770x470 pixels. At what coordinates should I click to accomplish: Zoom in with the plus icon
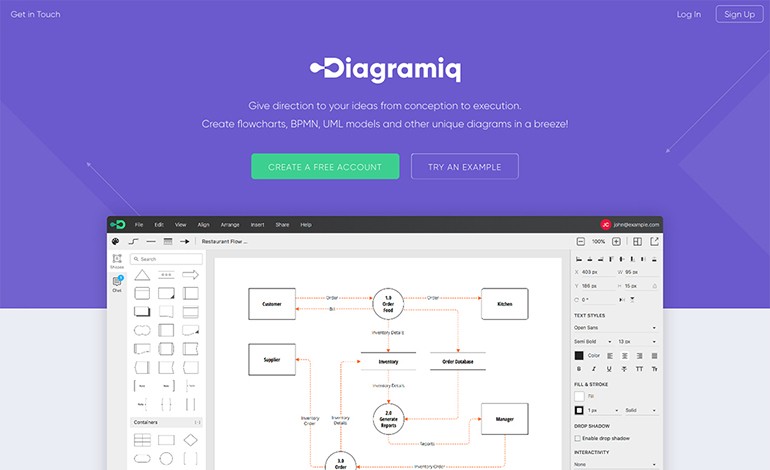[616, 241]
